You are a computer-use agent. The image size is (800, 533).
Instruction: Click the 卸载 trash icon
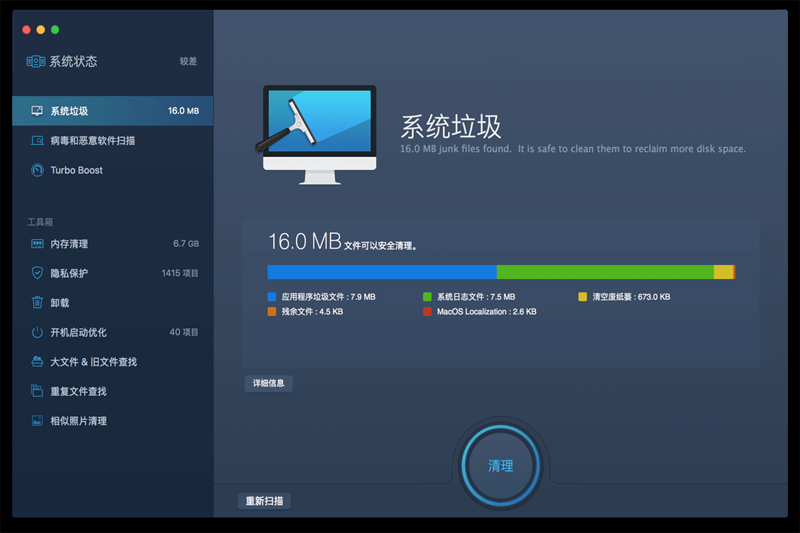37,303
